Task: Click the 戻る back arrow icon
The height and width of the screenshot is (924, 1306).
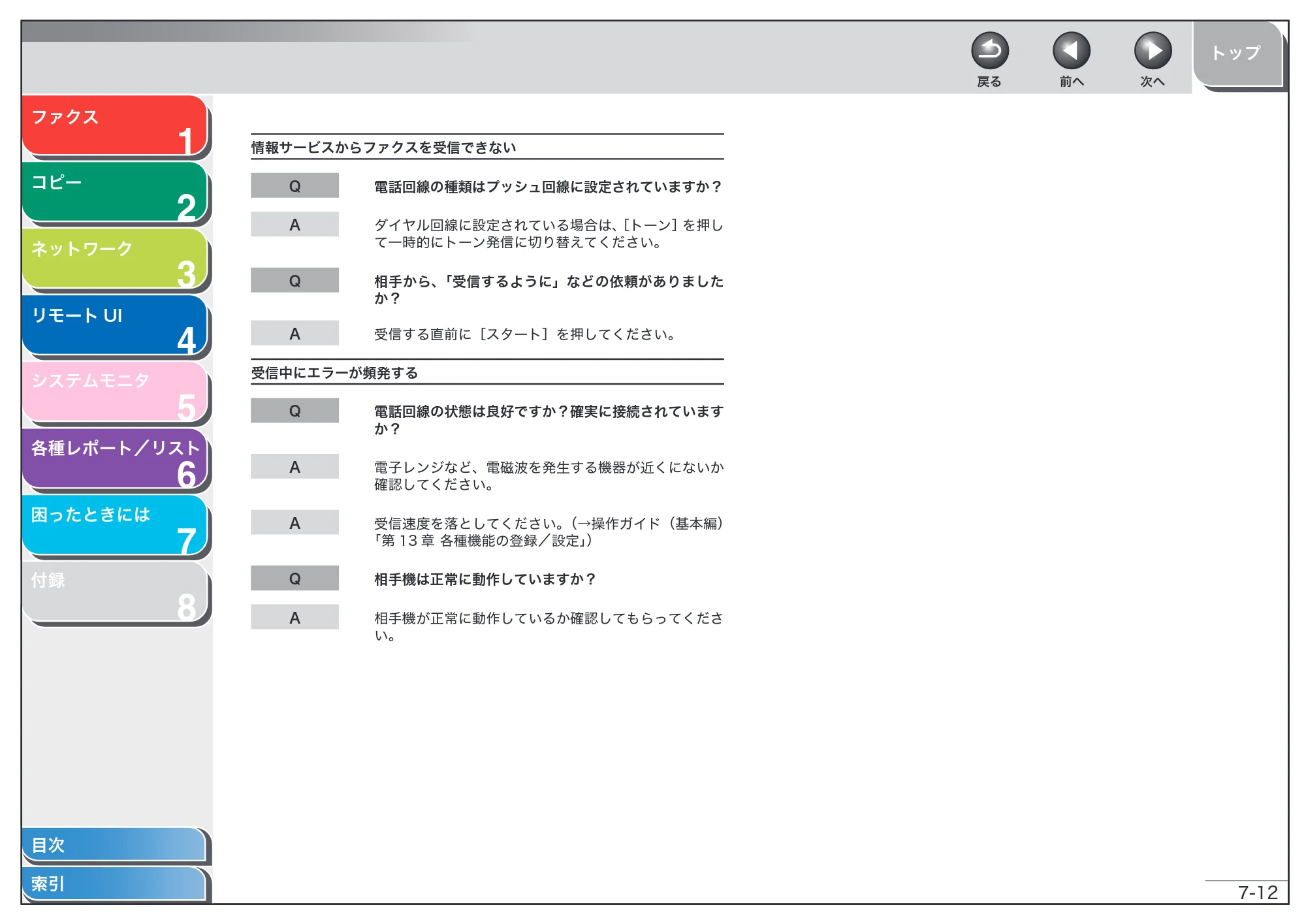Action: (989, 51)
